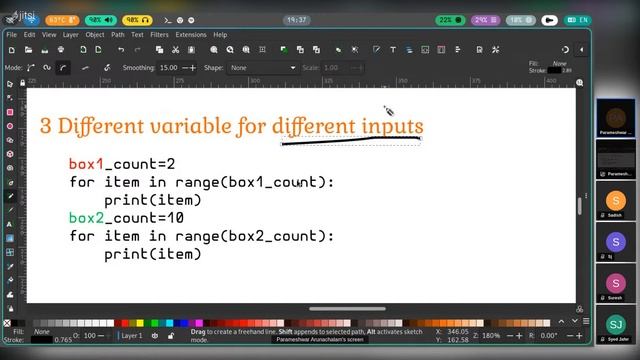Viewport: 640px width, 360px height.
Task: Select the 3D Box tool
Action: tap(10, 154)
